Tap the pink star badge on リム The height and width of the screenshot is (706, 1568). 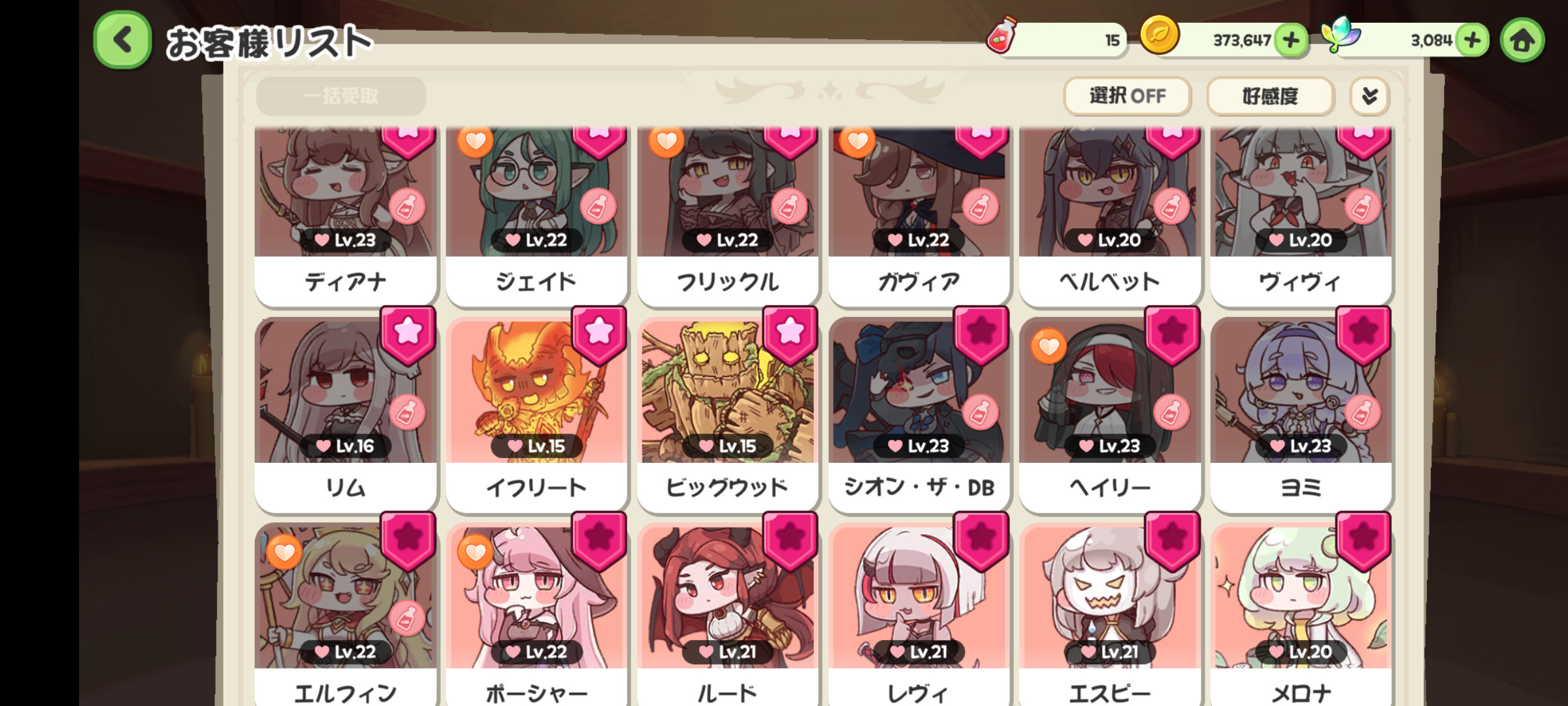[408, 335]
